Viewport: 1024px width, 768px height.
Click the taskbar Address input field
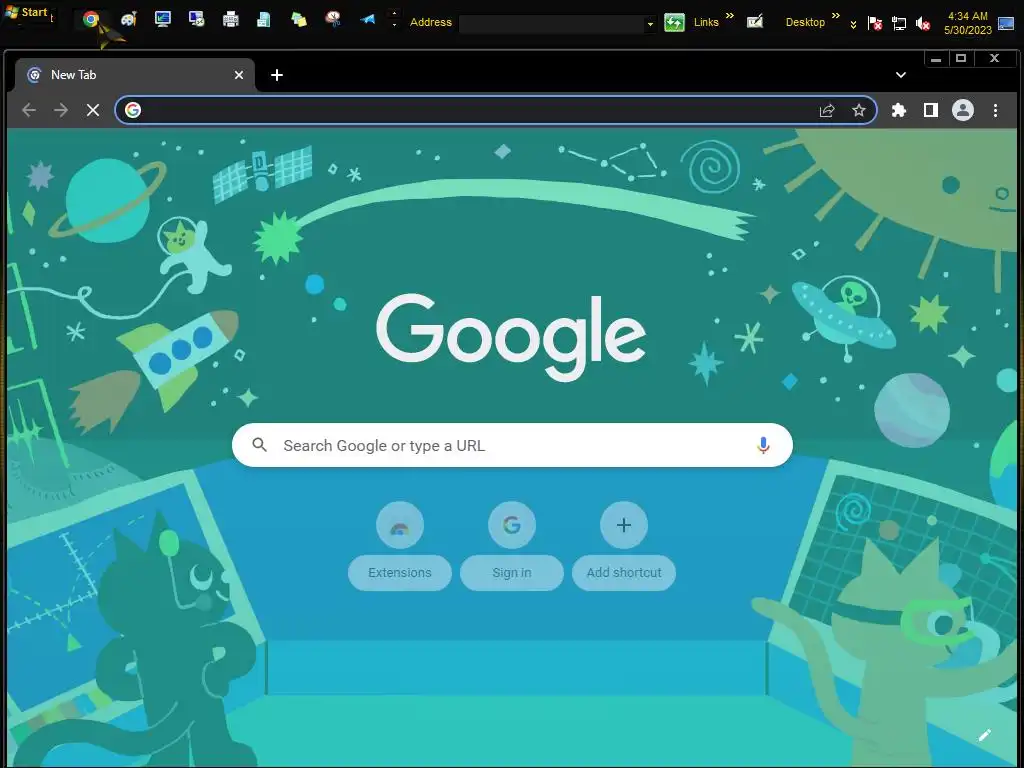552,24
